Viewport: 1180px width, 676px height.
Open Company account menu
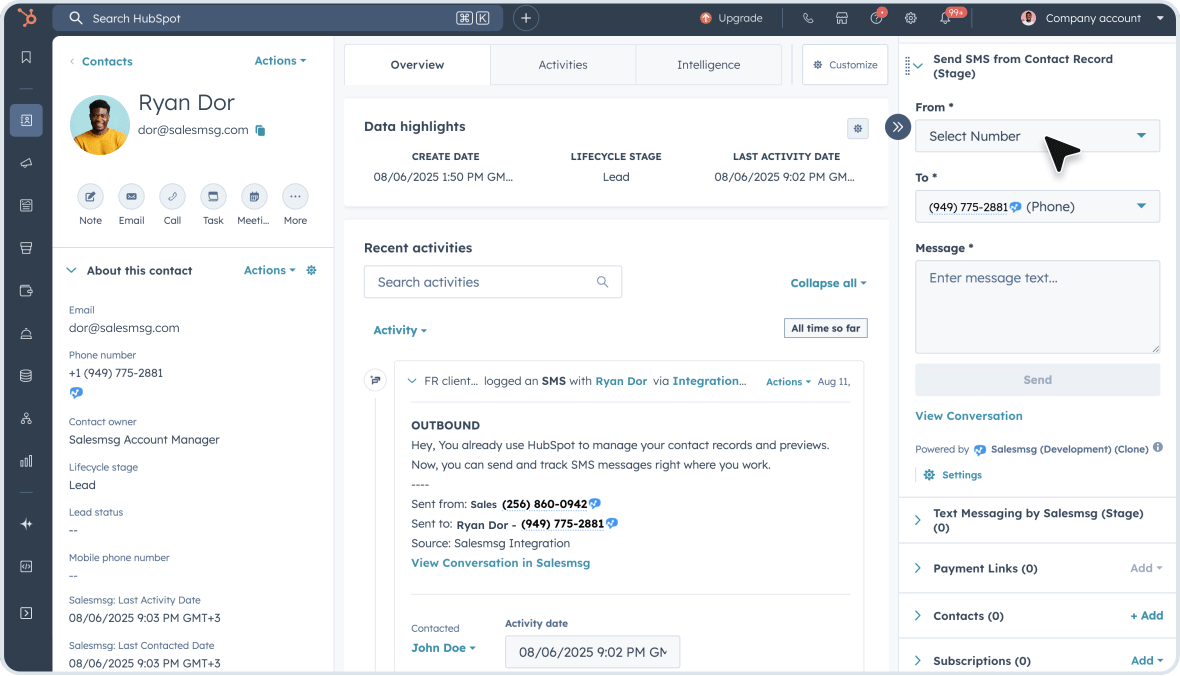[1092, 18]
